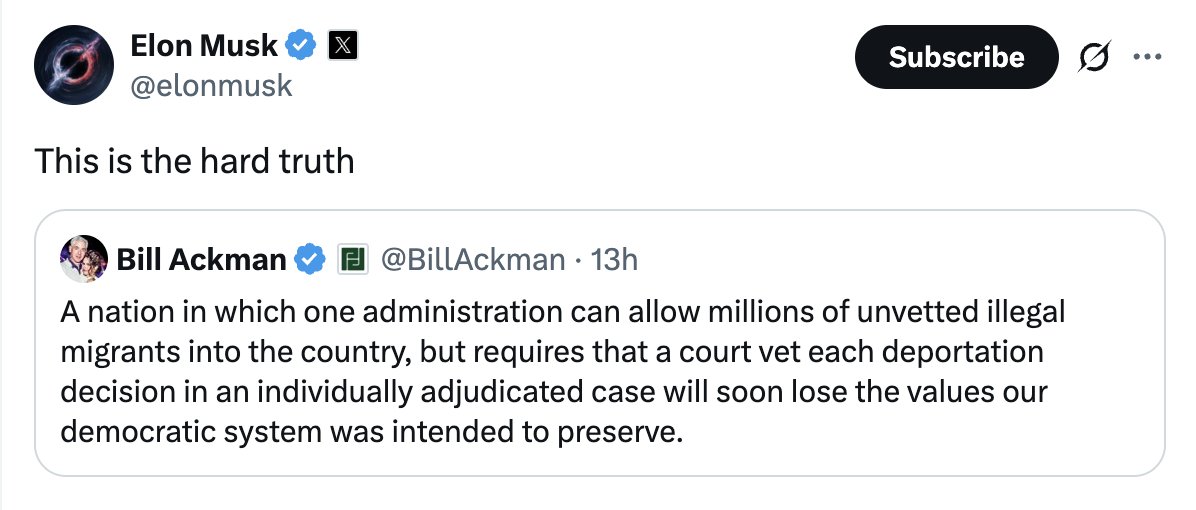The height and width of the screenshot is (510, 1196).
Task: Open the 13h timestamp of quoted post
Action: [x=615, y=260]
